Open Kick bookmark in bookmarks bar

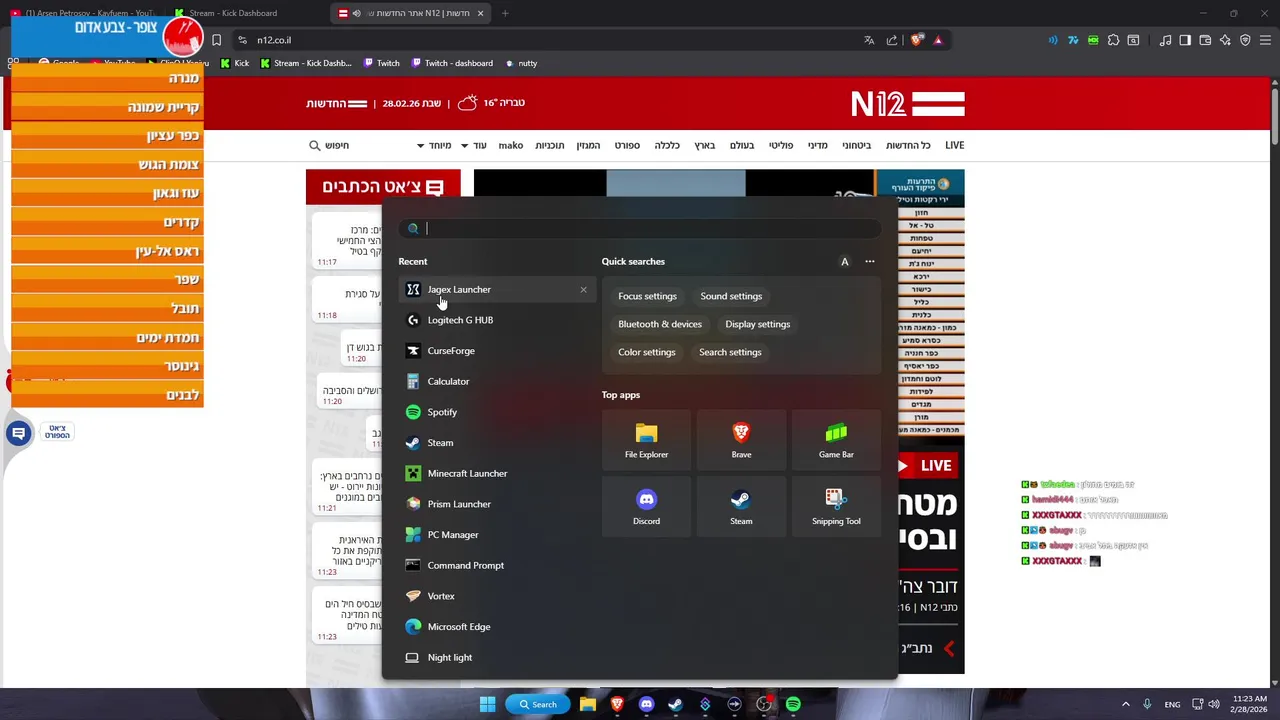point(235,63)
